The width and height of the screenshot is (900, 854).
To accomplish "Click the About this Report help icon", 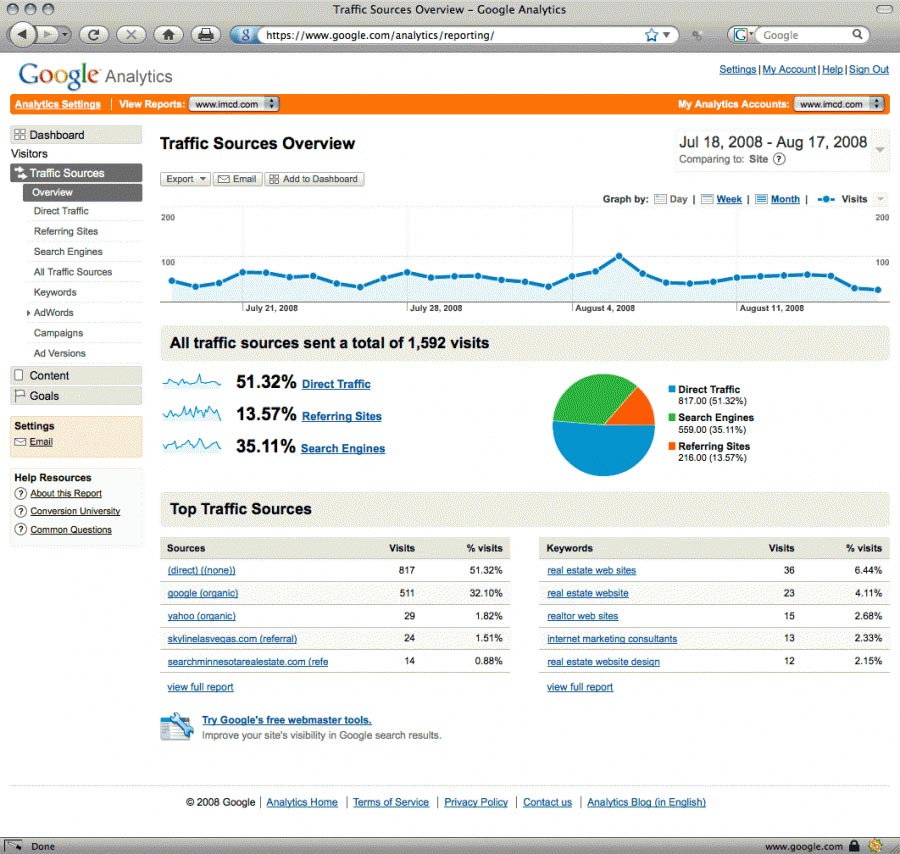I will coord(22,493).
